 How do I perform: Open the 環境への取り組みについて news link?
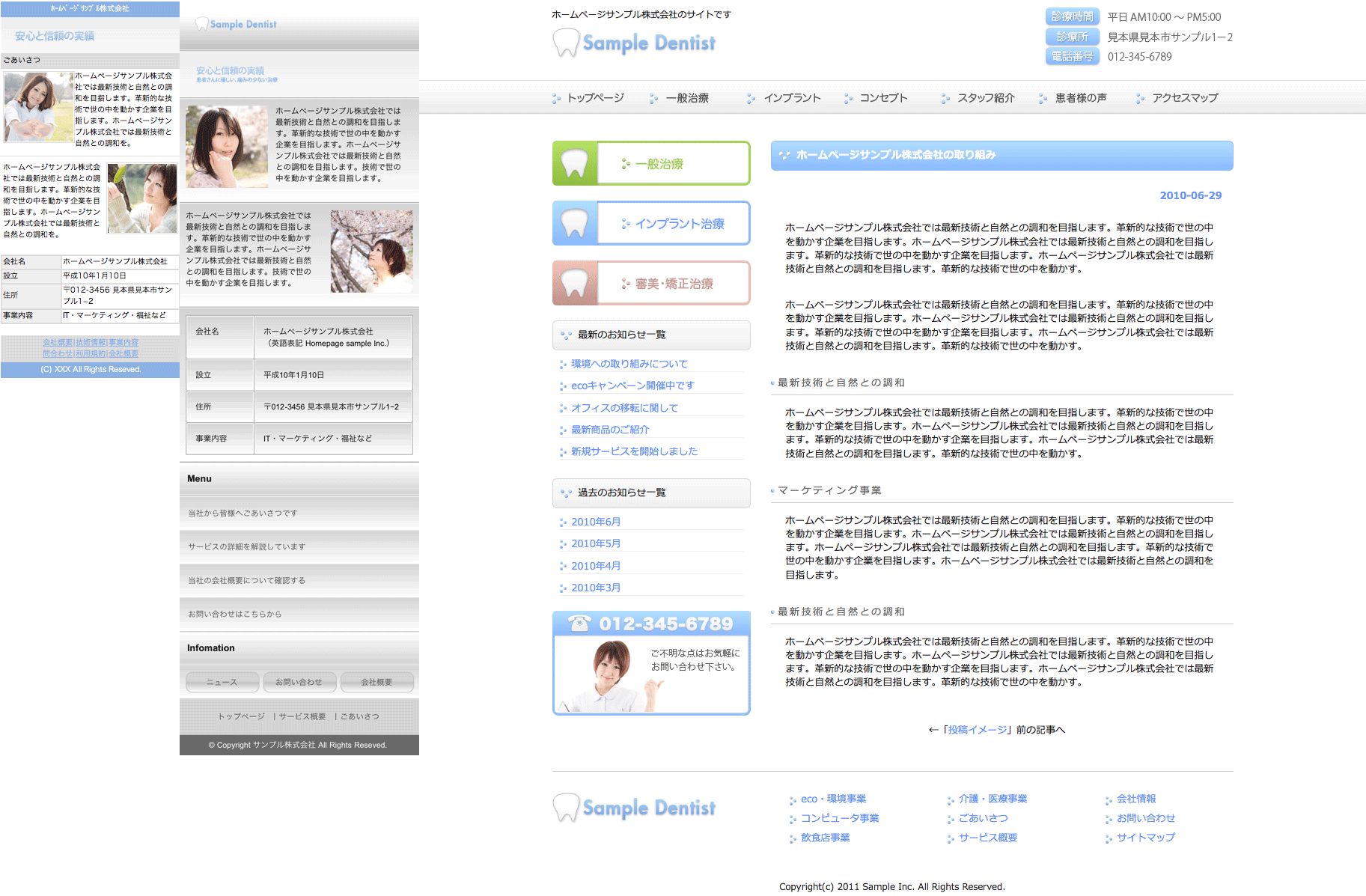629,364
